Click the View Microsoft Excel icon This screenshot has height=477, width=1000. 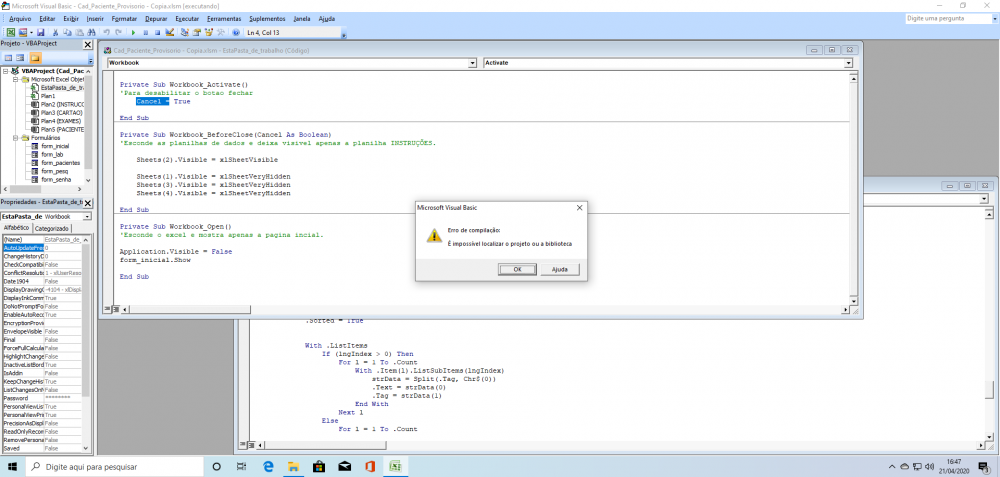[9, 32]
